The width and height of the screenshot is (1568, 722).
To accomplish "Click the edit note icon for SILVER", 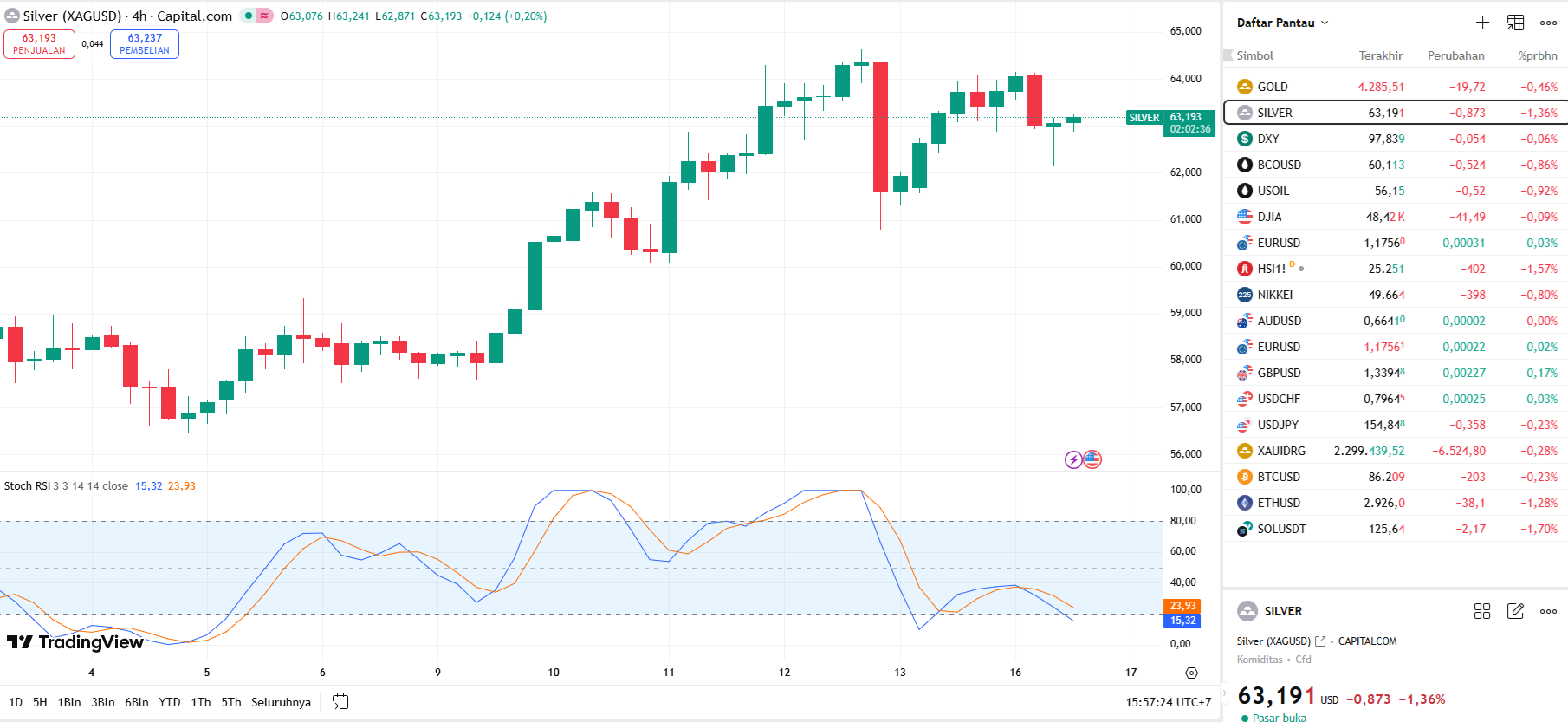I will point(1515,611).
